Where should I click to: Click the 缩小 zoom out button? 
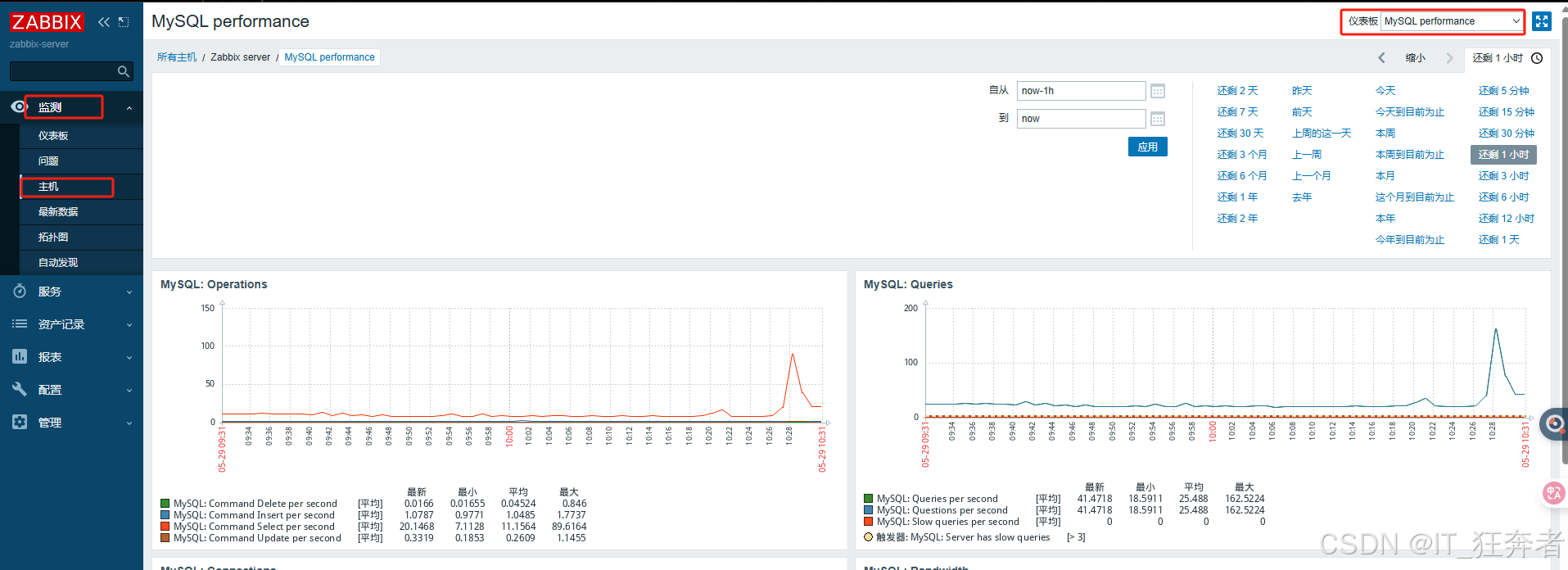1416,58
